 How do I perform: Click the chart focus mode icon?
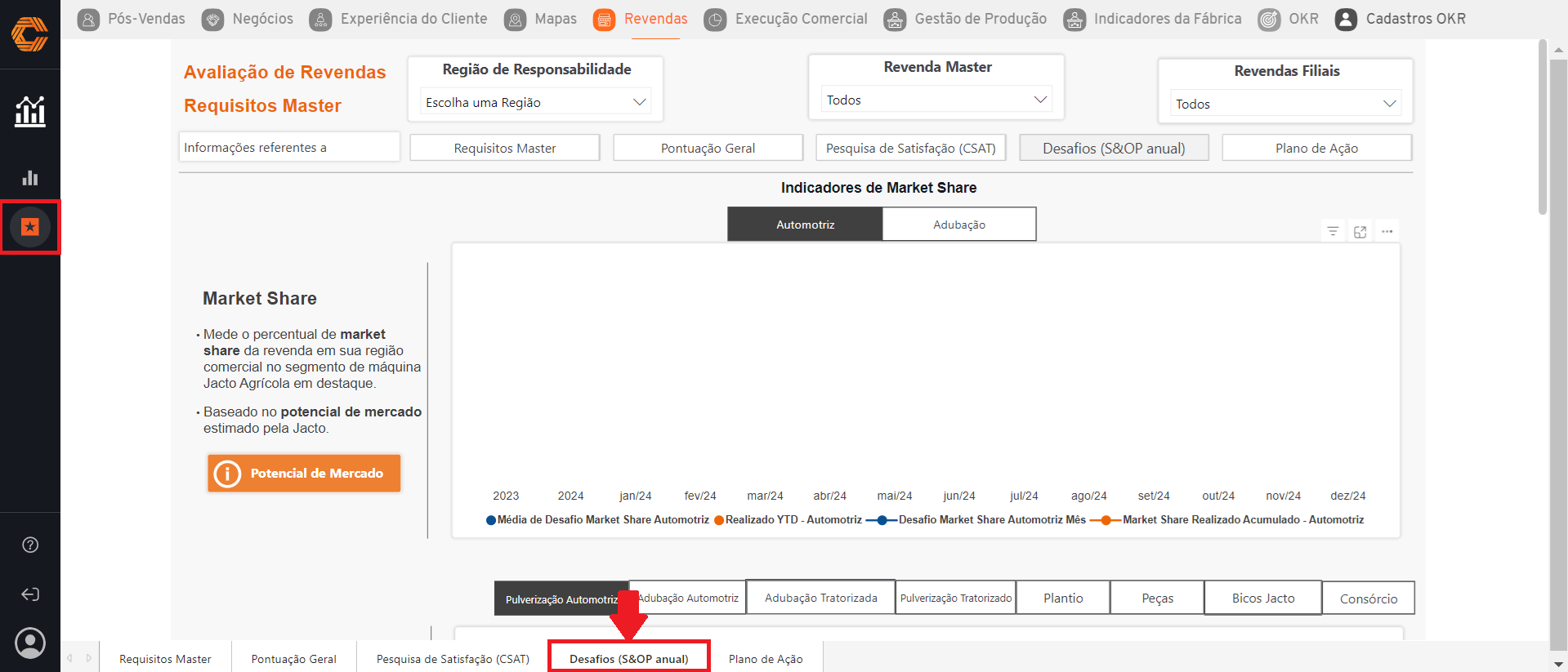(x=1360, y=232)
